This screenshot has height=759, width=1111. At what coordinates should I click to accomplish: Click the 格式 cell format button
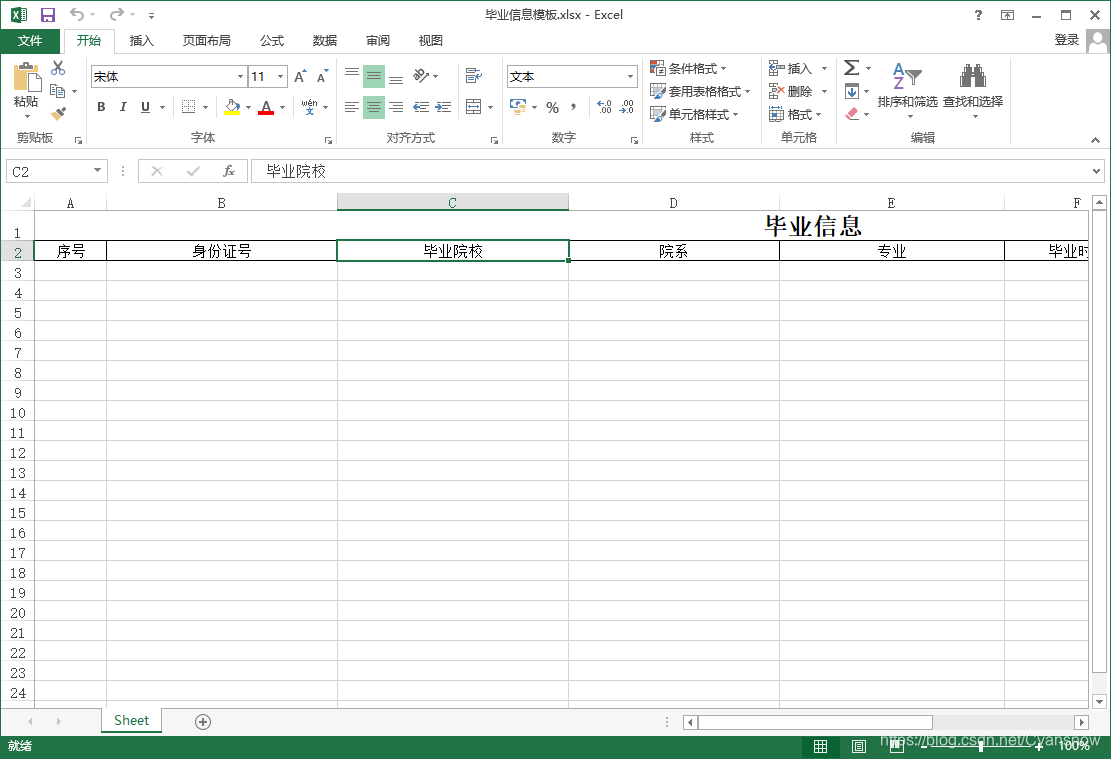pos(795,114)
